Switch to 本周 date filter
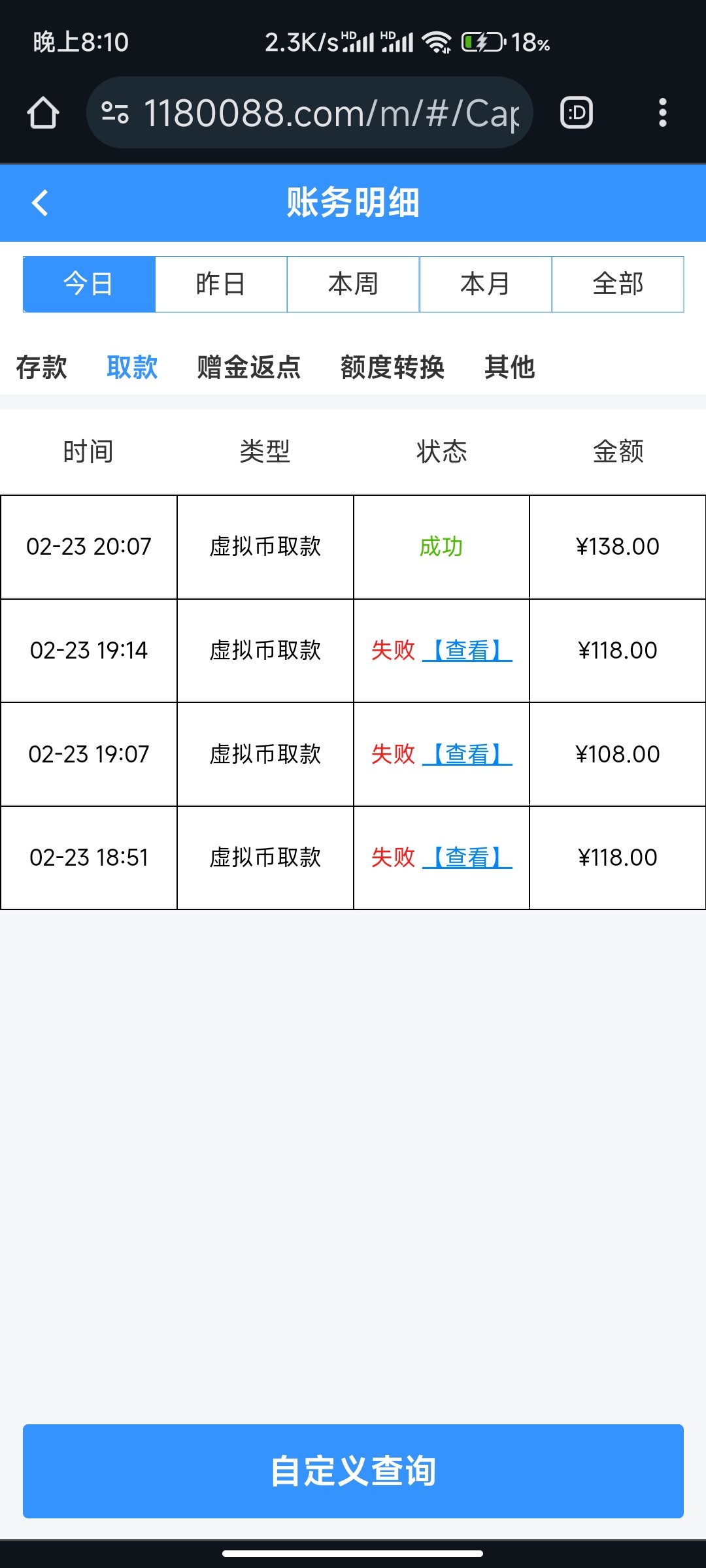 pos(353,284)
